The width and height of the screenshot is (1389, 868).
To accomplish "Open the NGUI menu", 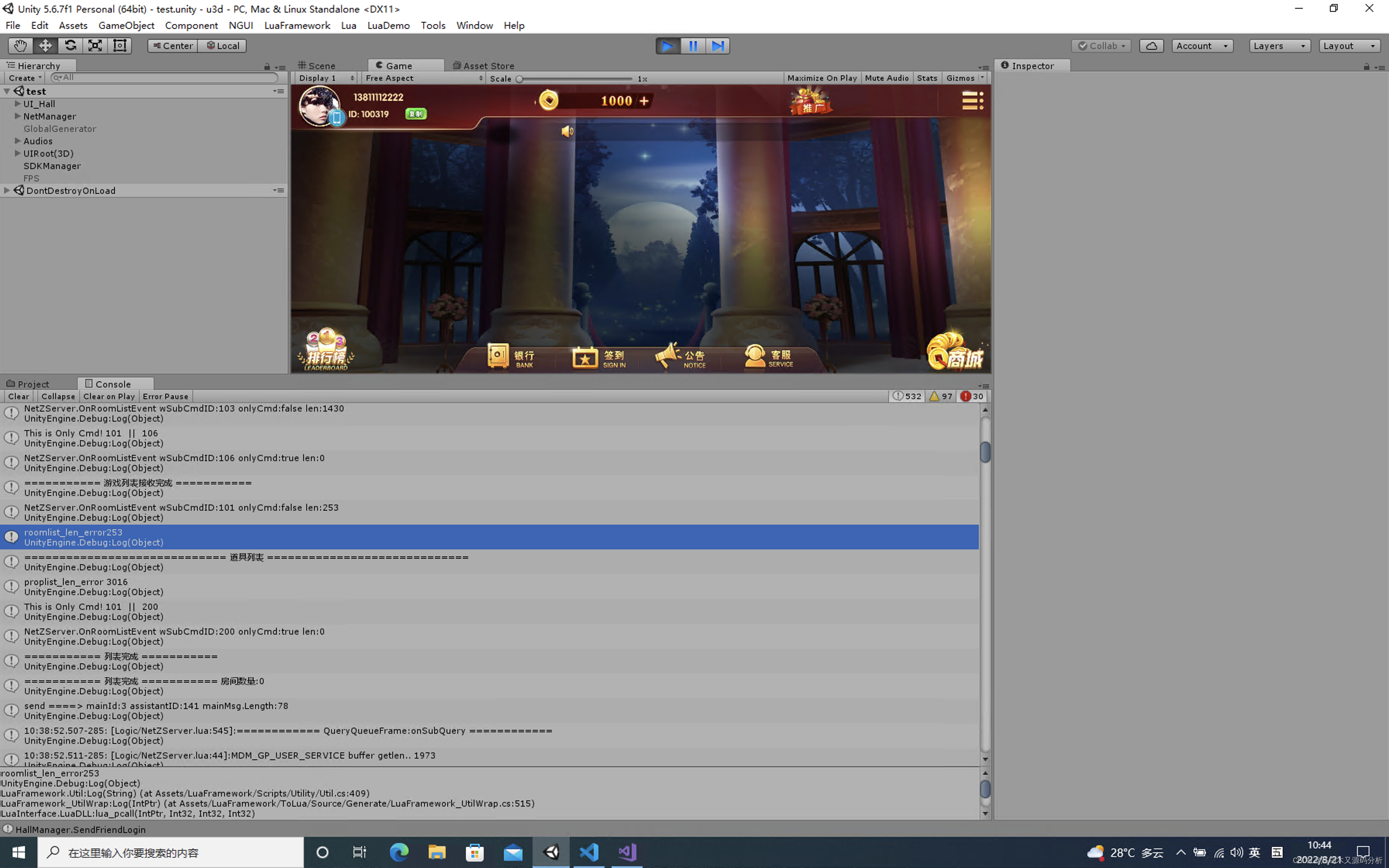I will [241, 25].
